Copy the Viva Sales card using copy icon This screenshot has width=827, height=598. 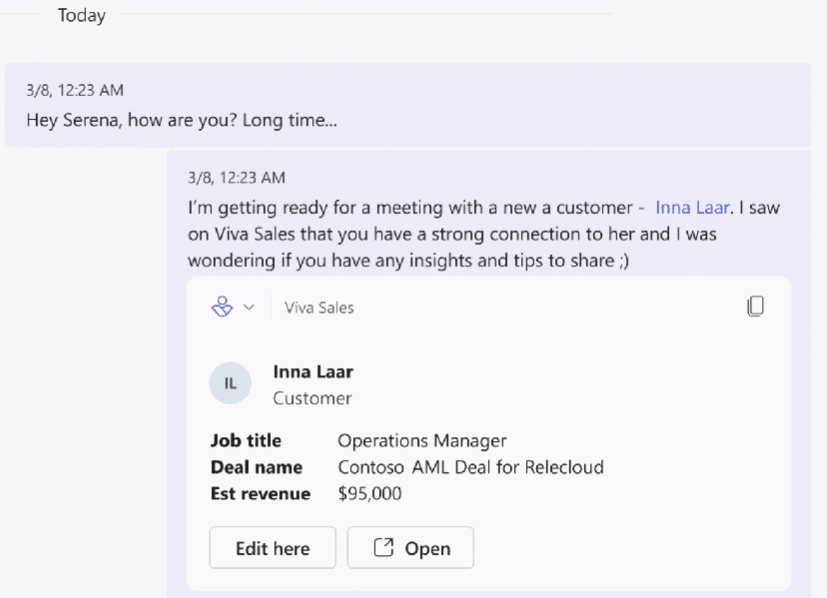(756, 306)
